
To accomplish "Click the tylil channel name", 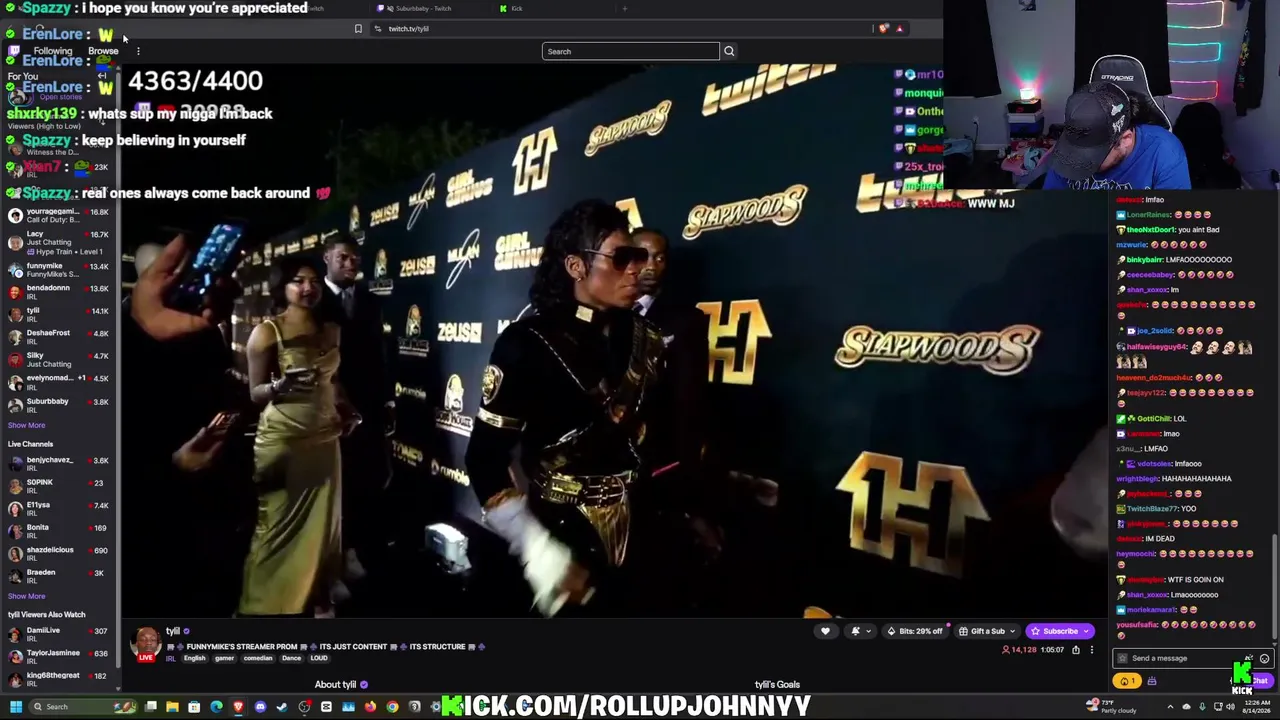I will pos(173,631).
